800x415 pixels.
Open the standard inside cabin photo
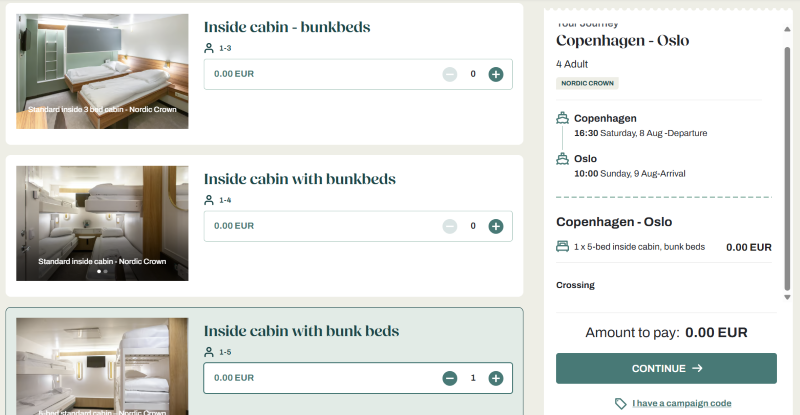click(102, 222)
